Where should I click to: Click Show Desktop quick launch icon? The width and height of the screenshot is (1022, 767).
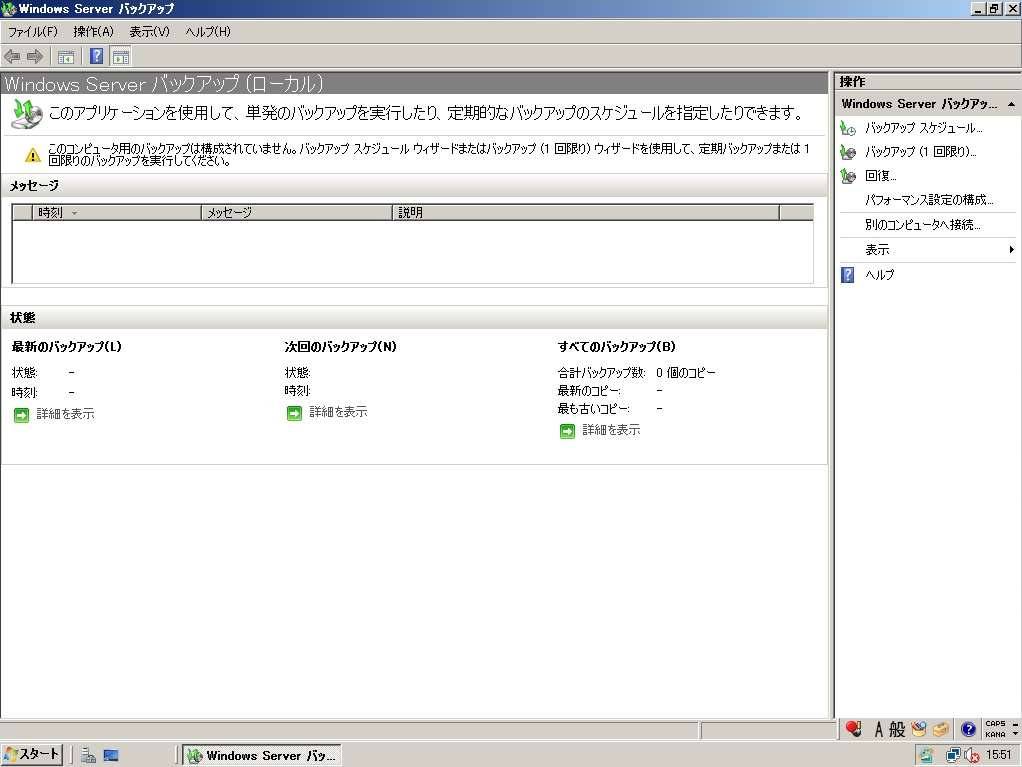tap(111, 755)
